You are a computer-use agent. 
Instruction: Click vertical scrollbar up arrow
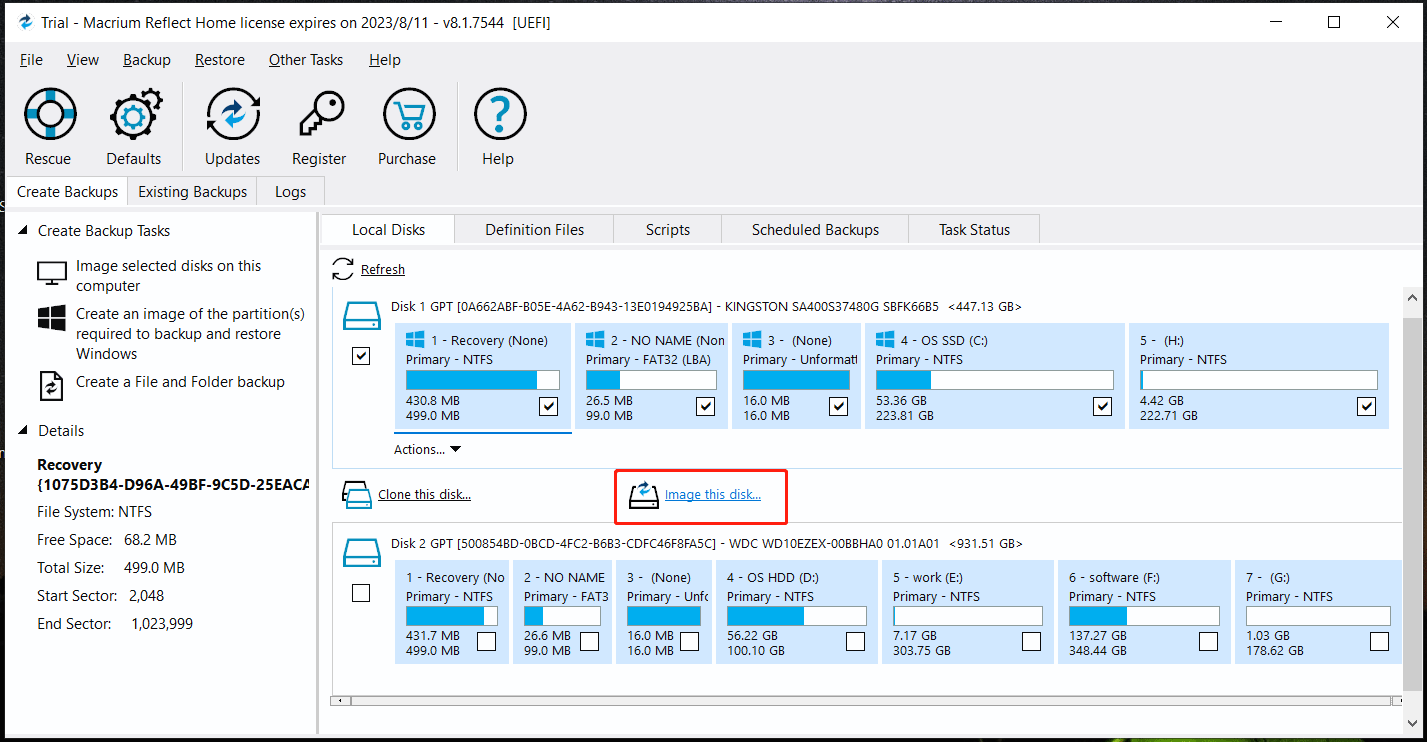(x=1411, y=298)
